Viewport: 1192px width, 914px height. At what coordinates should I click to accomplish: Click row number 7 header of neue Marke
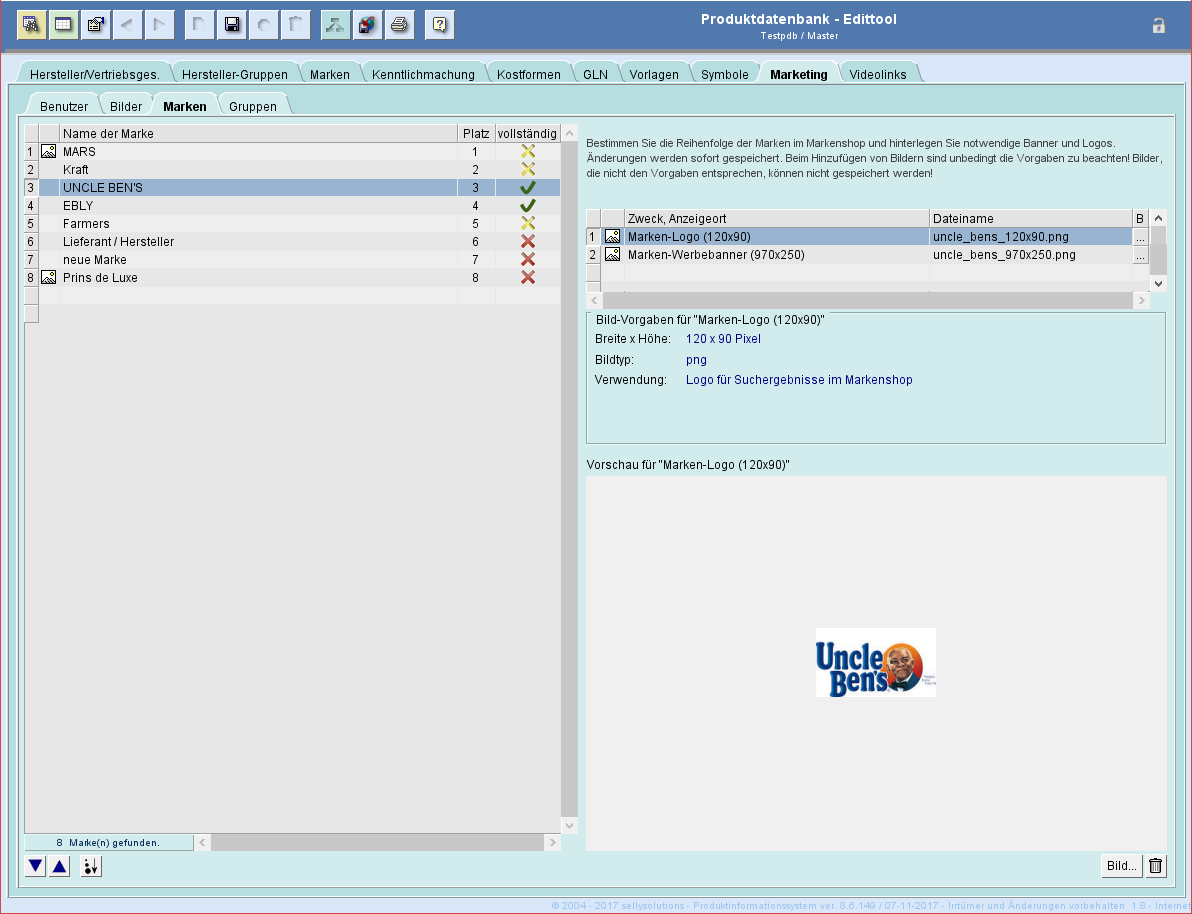pos(31,259)
